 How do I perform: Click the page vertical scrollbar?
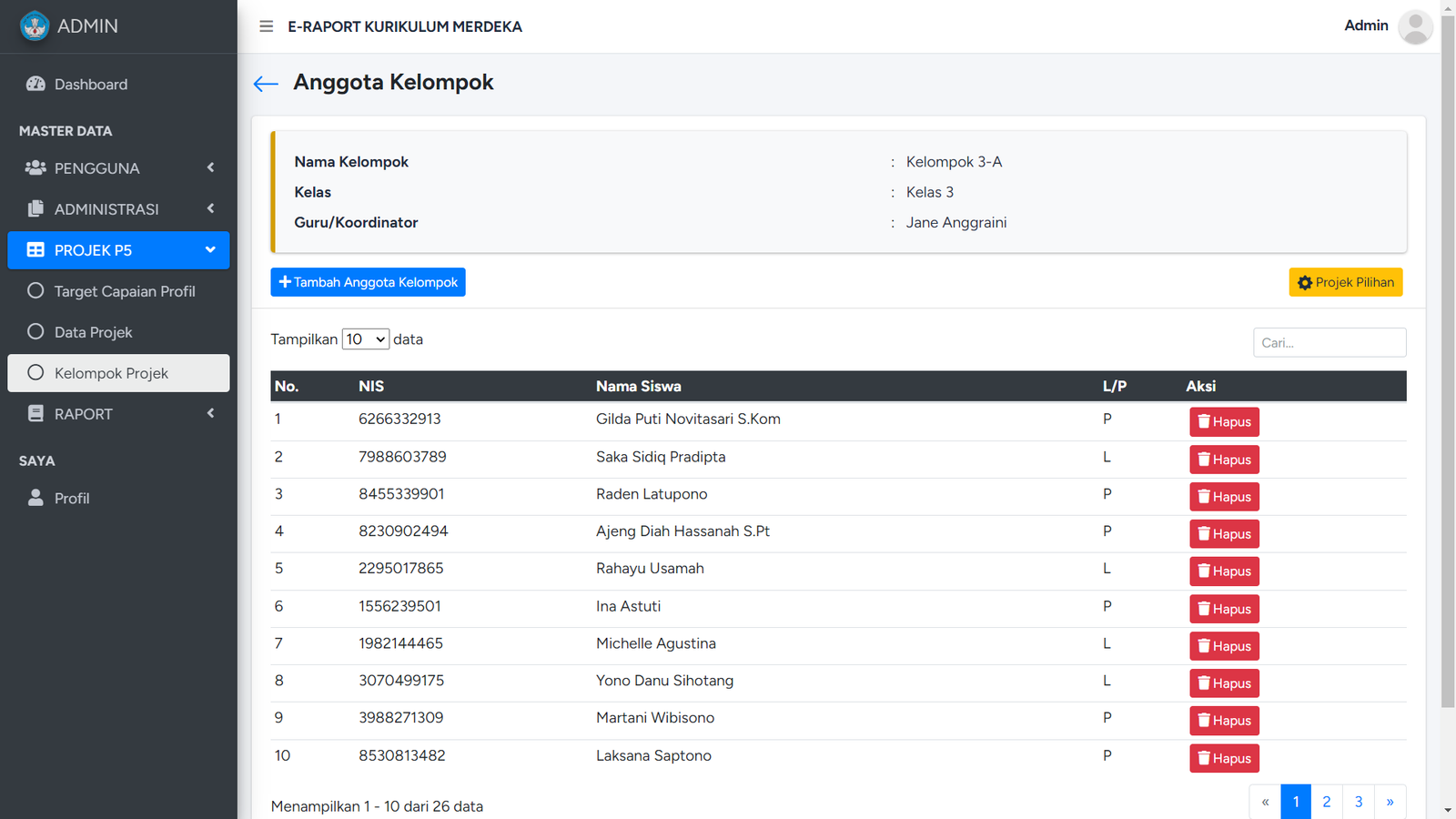click(1448, 364)
